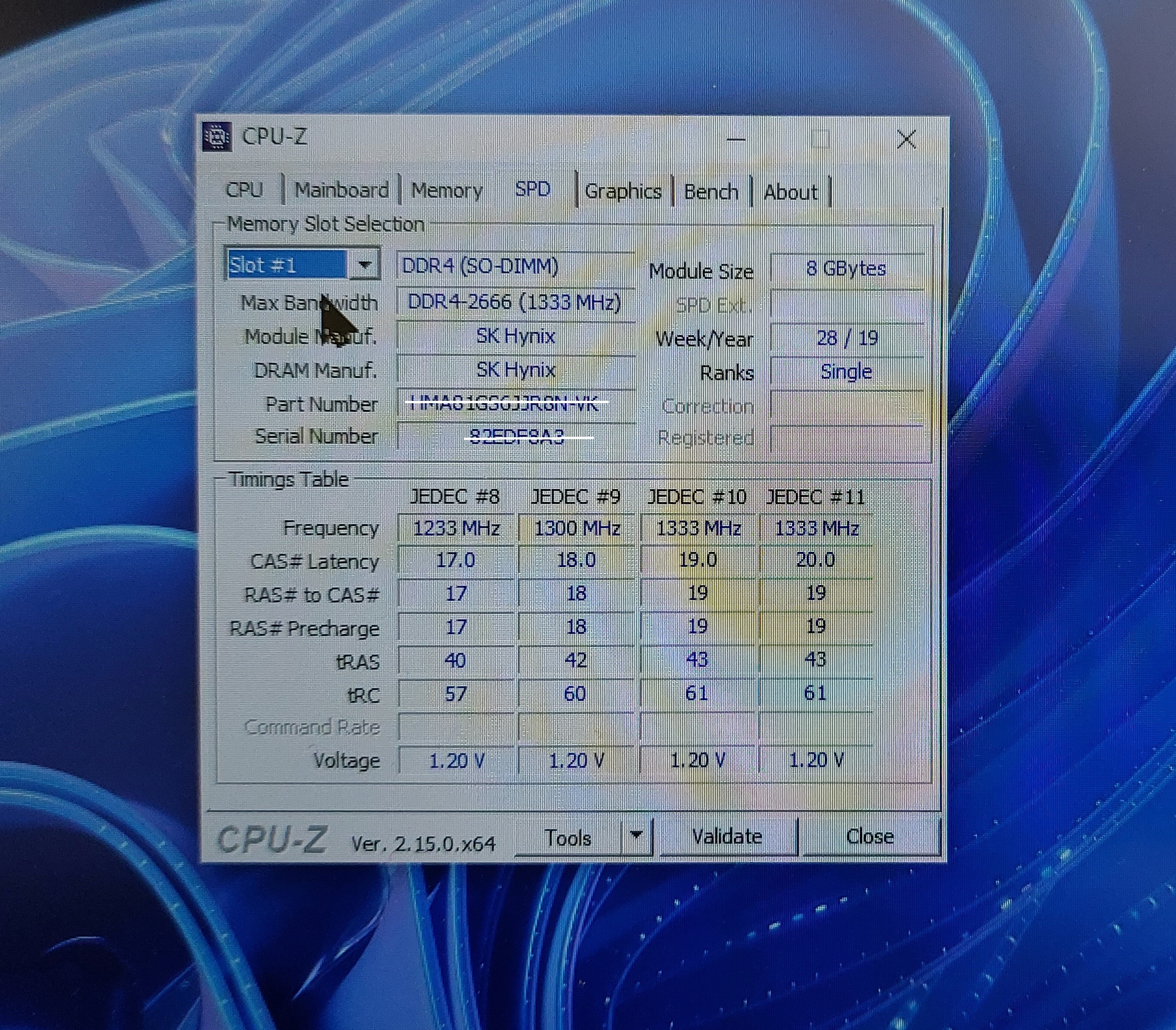Click the Timings Table group title
The image size is (1176, 1030).
(289, 480)
